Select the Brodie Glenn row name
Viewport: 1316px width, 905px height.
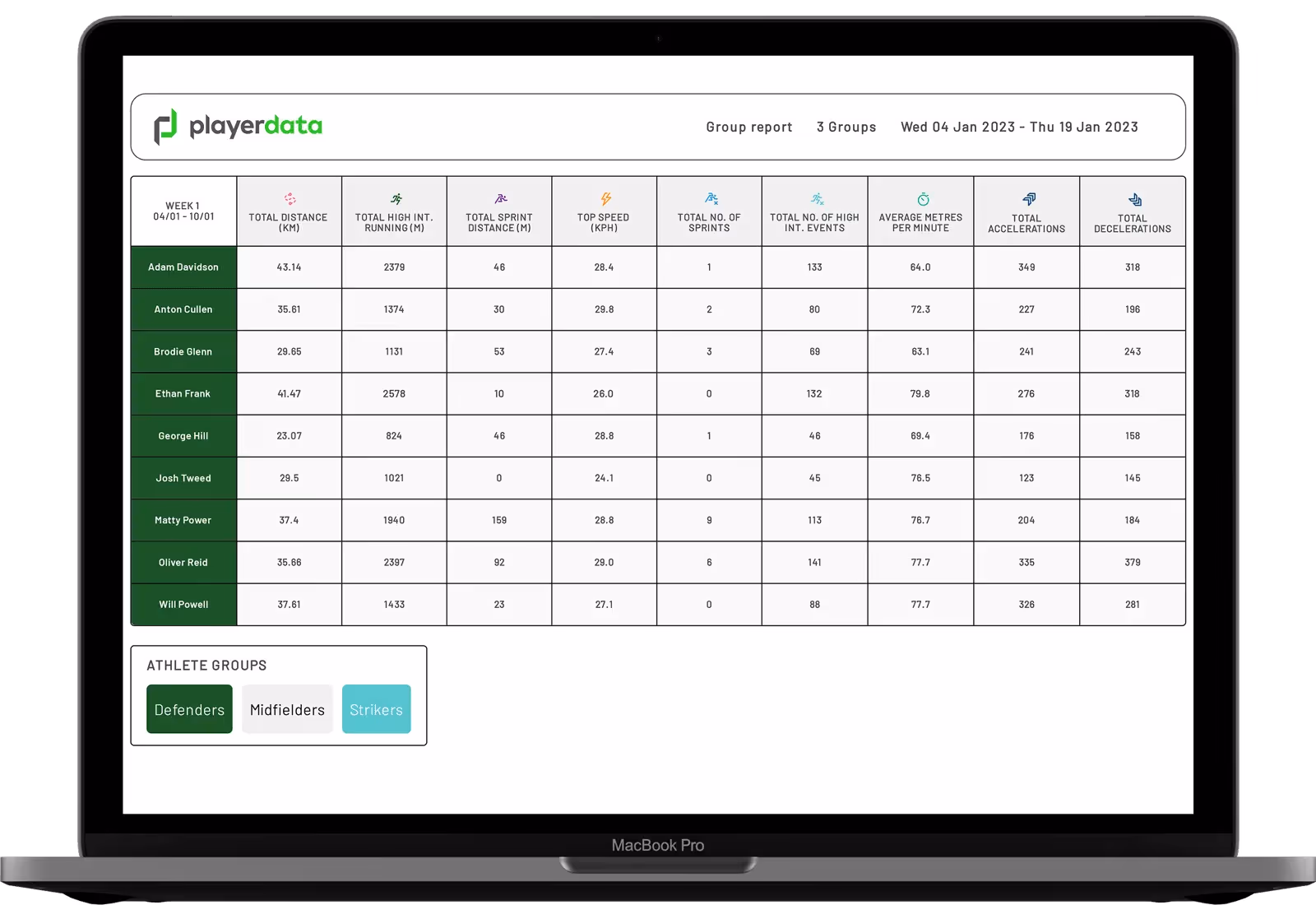click(183, 351)
